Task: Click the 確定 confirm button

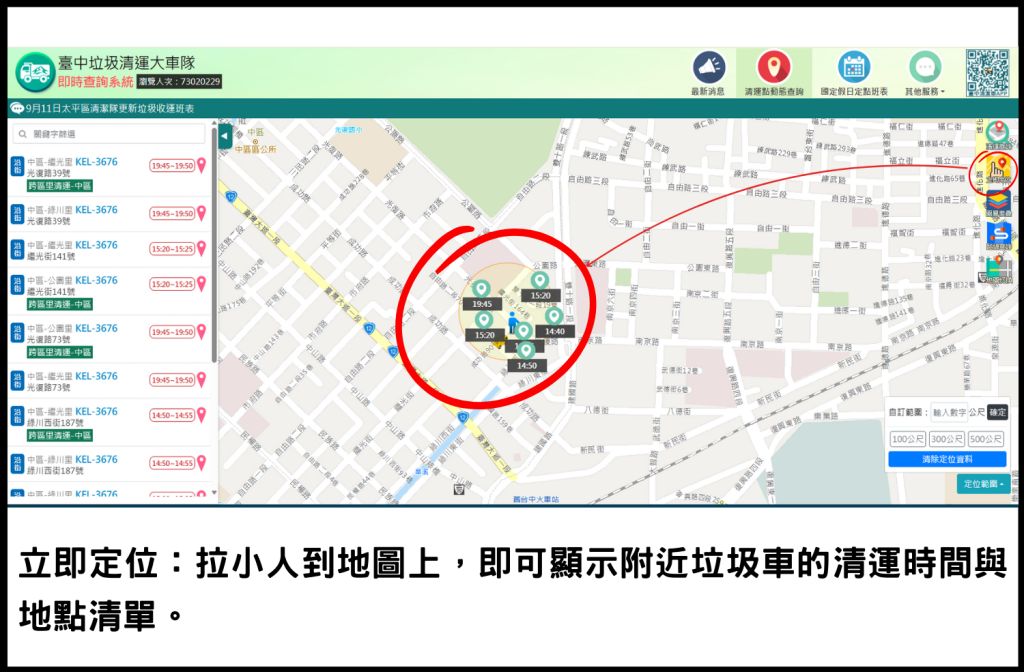Action: coord(997,412)
